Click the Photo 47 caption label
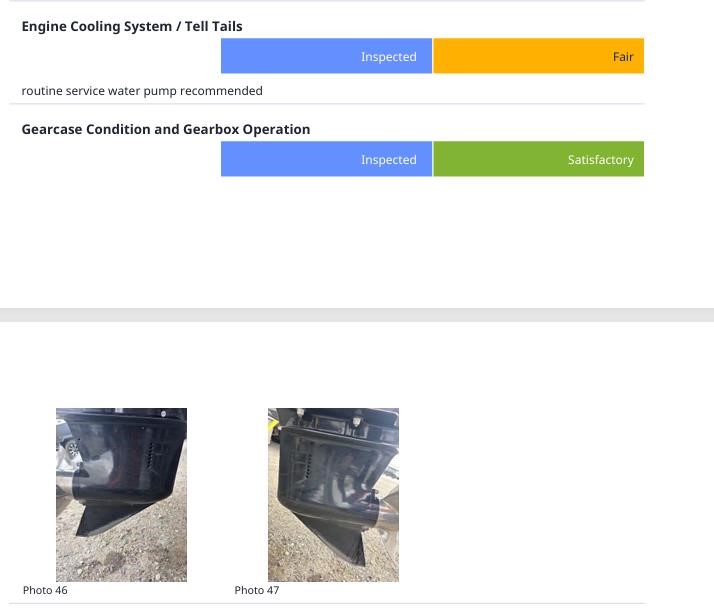 [257, 590]
